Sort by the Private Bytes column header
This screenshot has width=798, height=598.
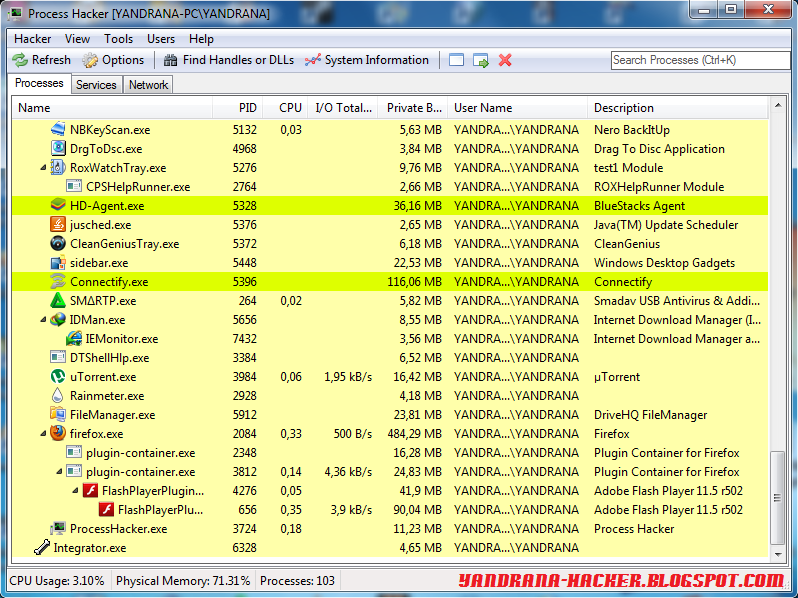(x=413, y=108)
